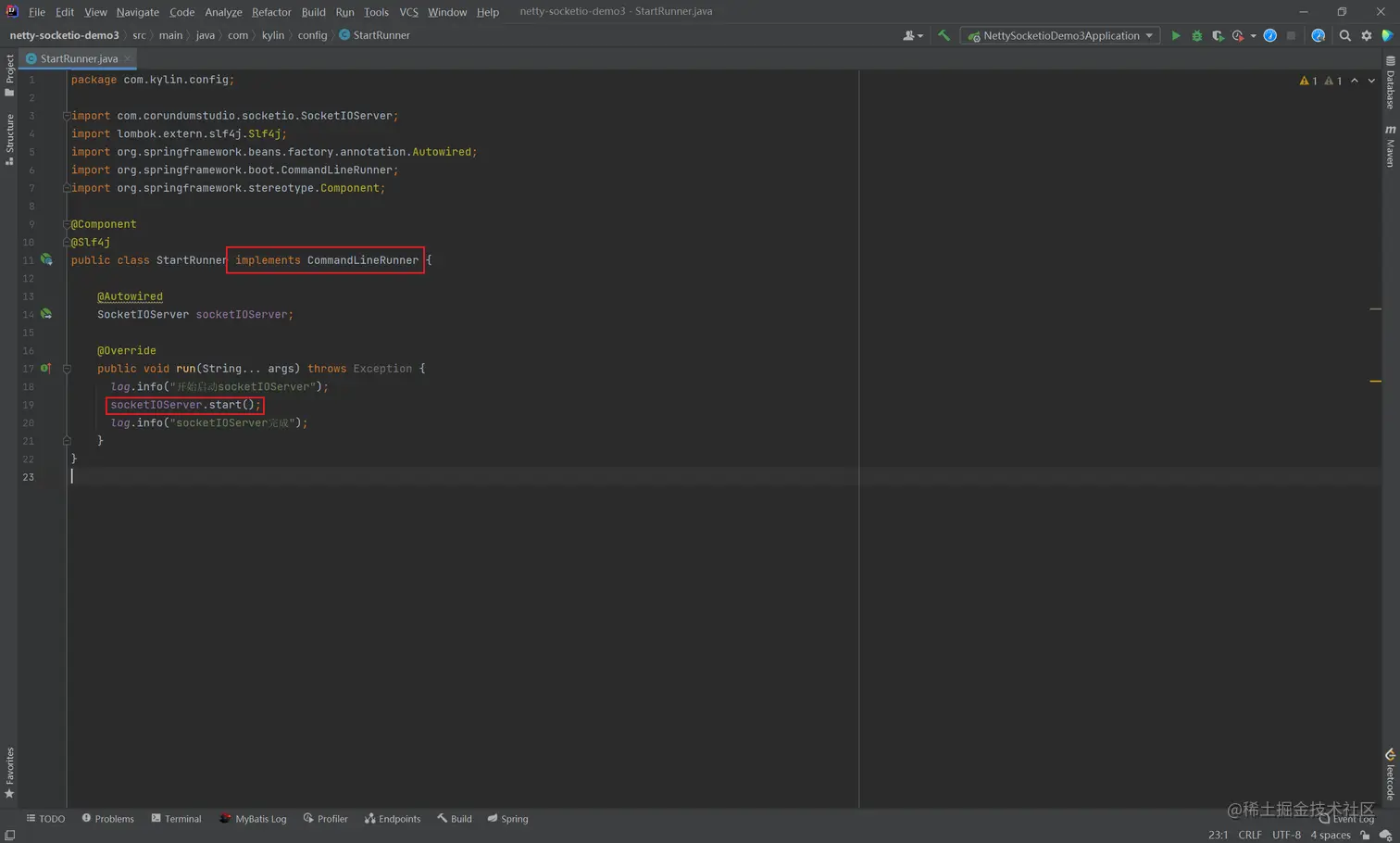Open the leetcode side panel
1400x843 pixels.
pos(1391,774)
